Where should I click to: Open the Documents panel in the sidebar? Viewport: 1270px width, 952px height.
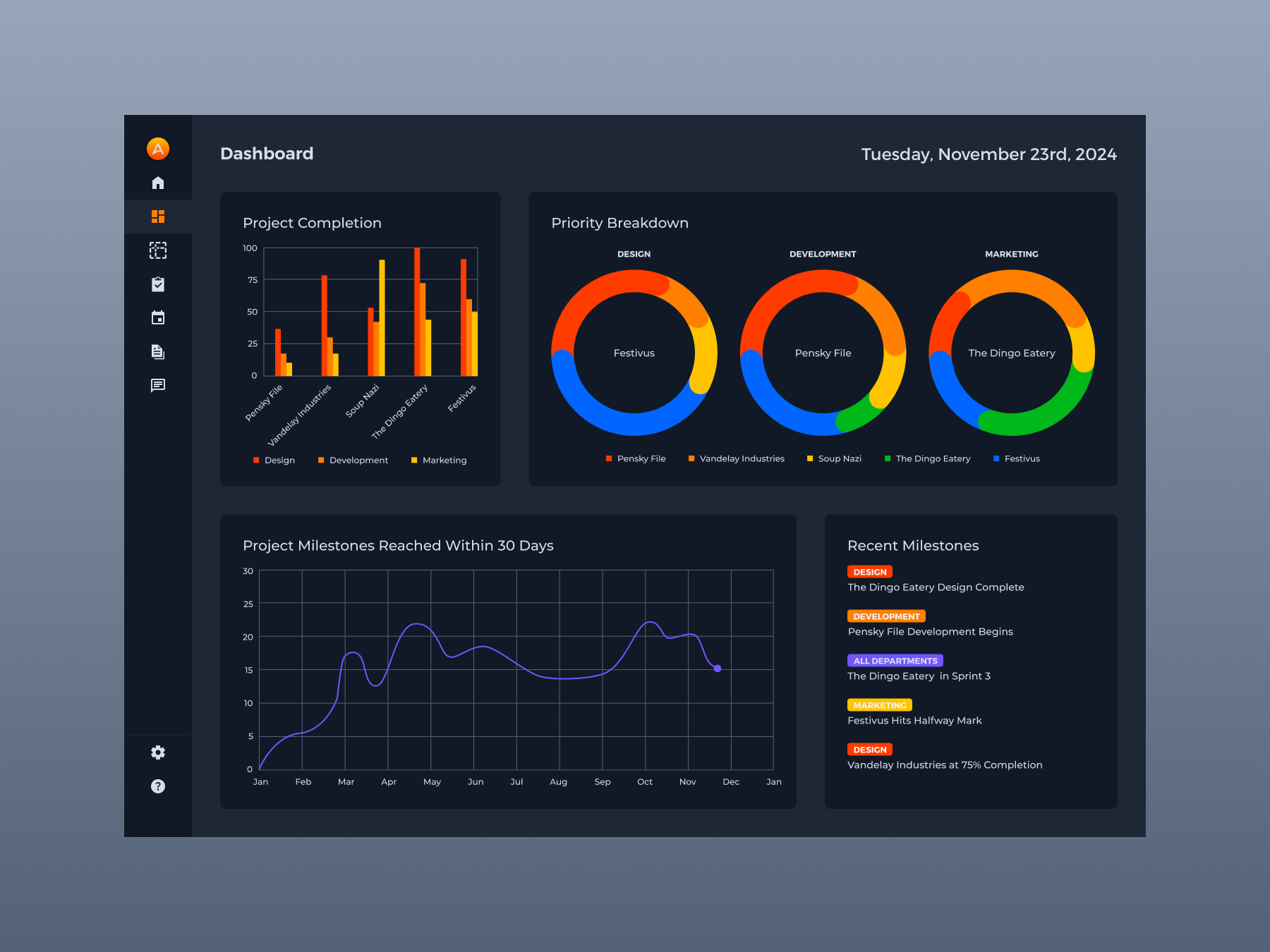click(x=158, y=351)
